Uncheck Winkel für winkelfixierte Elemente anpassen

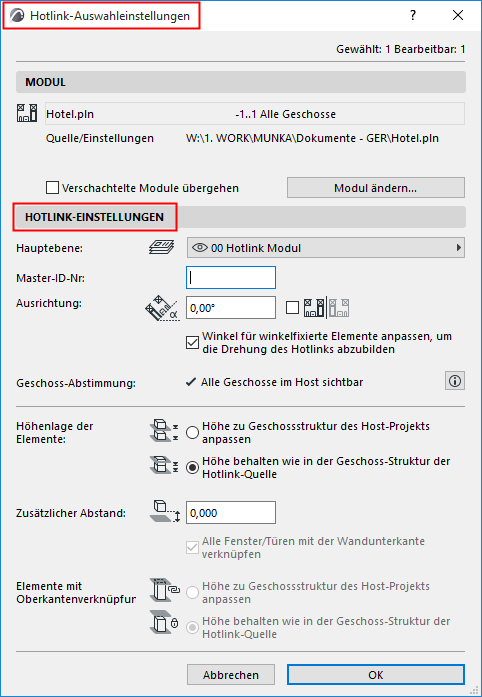coord(193,343)
